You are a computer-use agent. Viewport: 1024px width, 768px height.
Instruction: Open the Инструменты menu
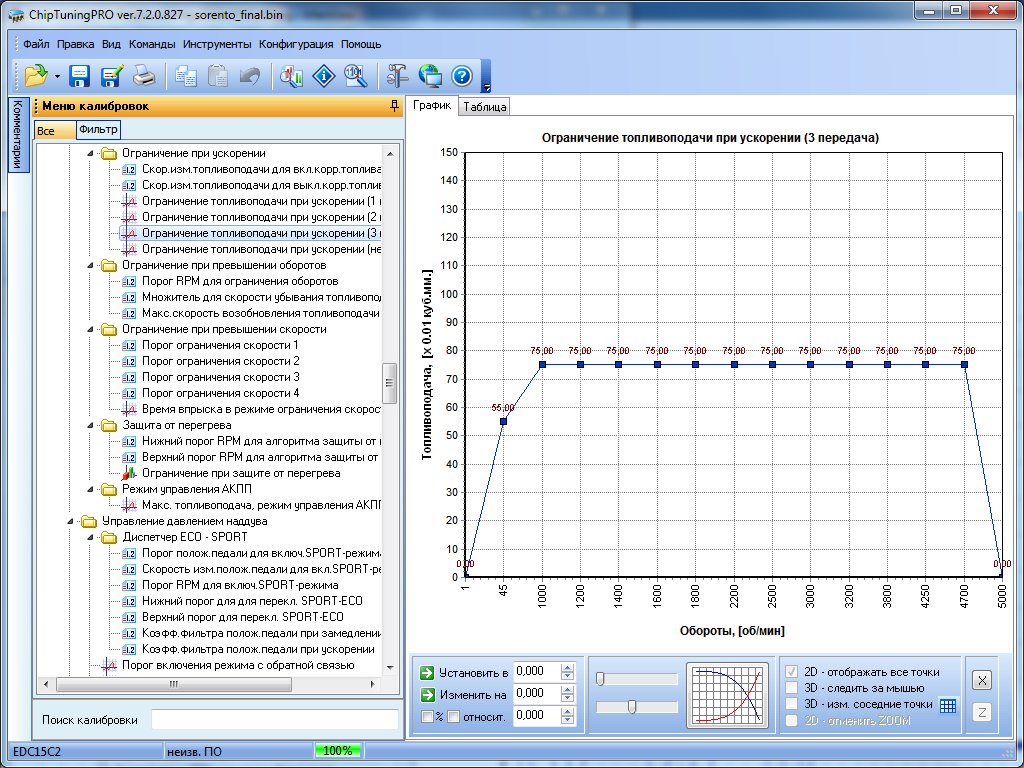coord(217,44)
